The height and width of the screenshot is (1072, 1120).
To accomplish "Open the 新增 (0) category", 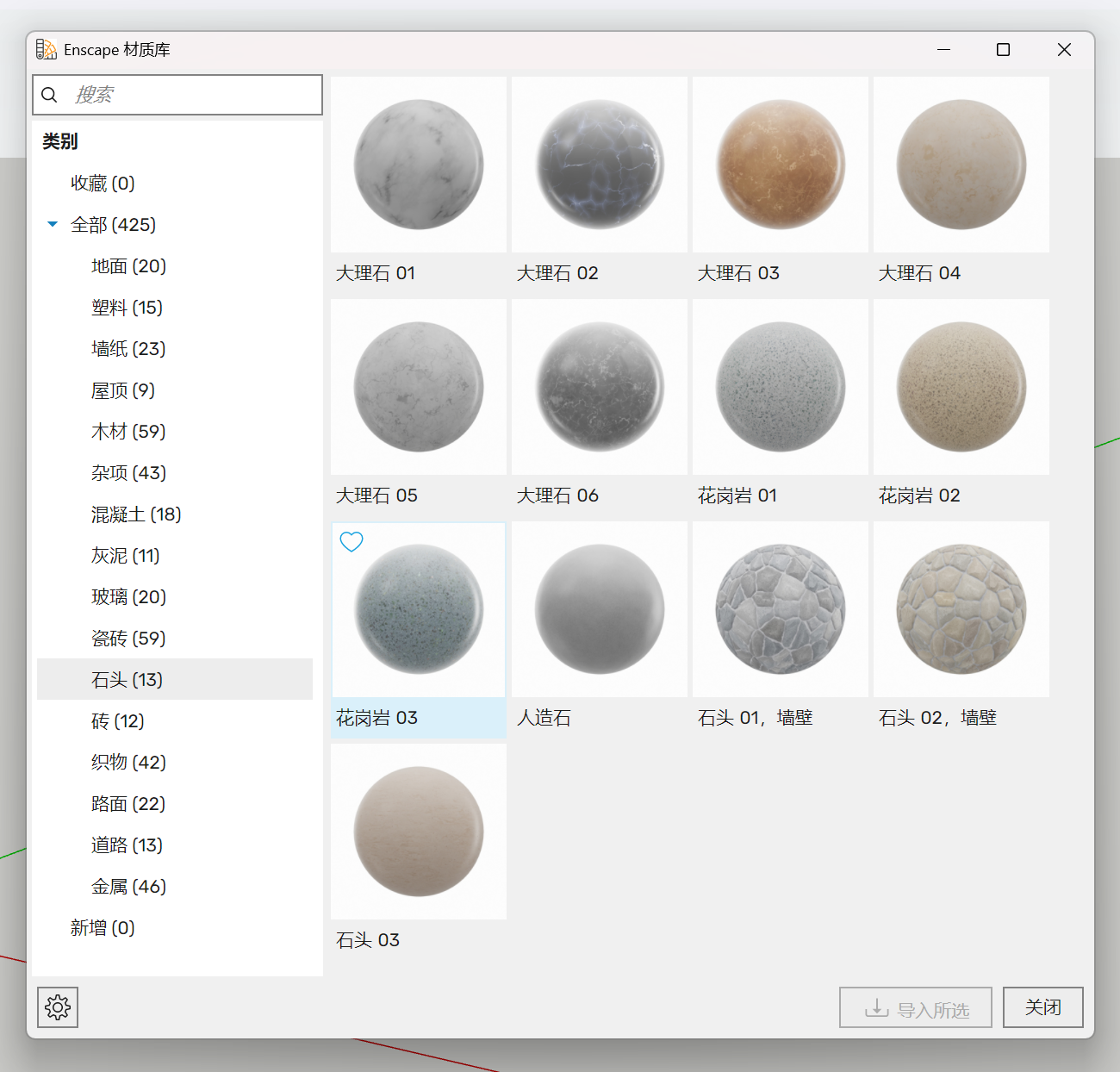I will (x=103, y=928).
